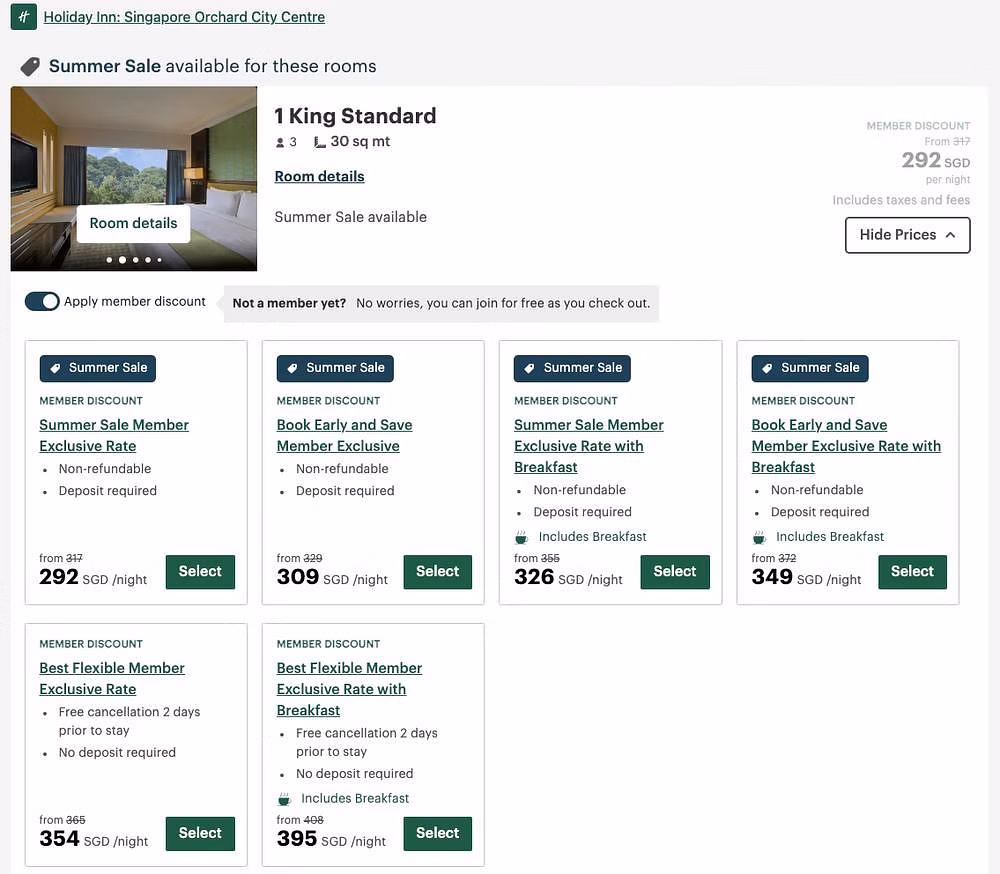Select the 395 SGD per night rate
Viewport: 1000px width, 874px height.
(438, 833)
